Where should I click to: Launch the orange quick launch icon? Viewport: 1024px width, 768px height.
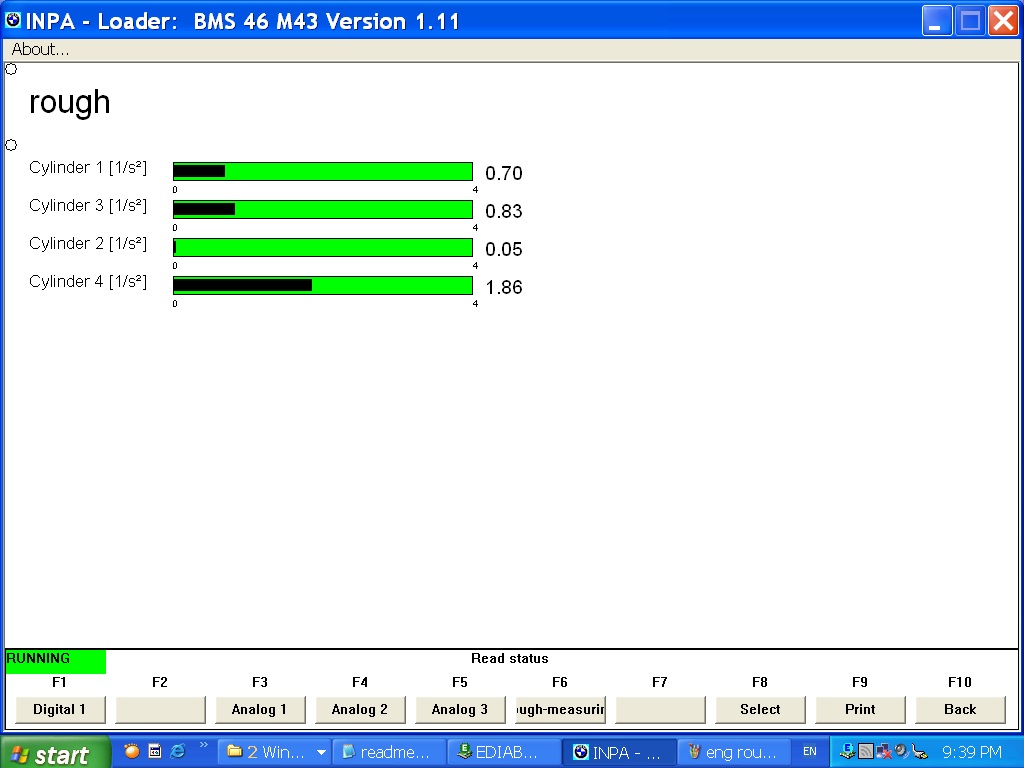(x=132, y=752)
